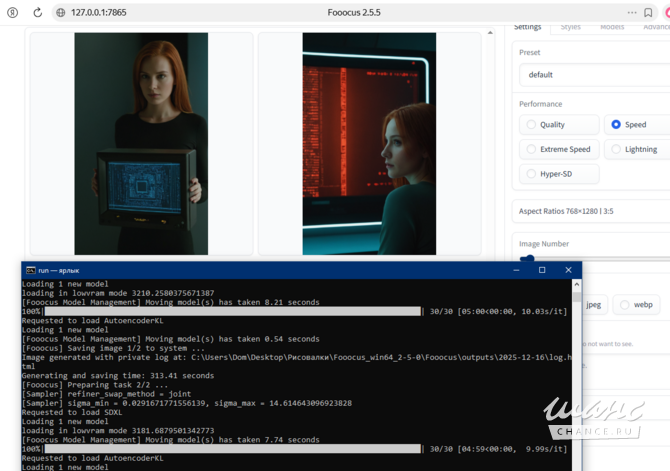Minimize the run console window

tap(514, 270)
